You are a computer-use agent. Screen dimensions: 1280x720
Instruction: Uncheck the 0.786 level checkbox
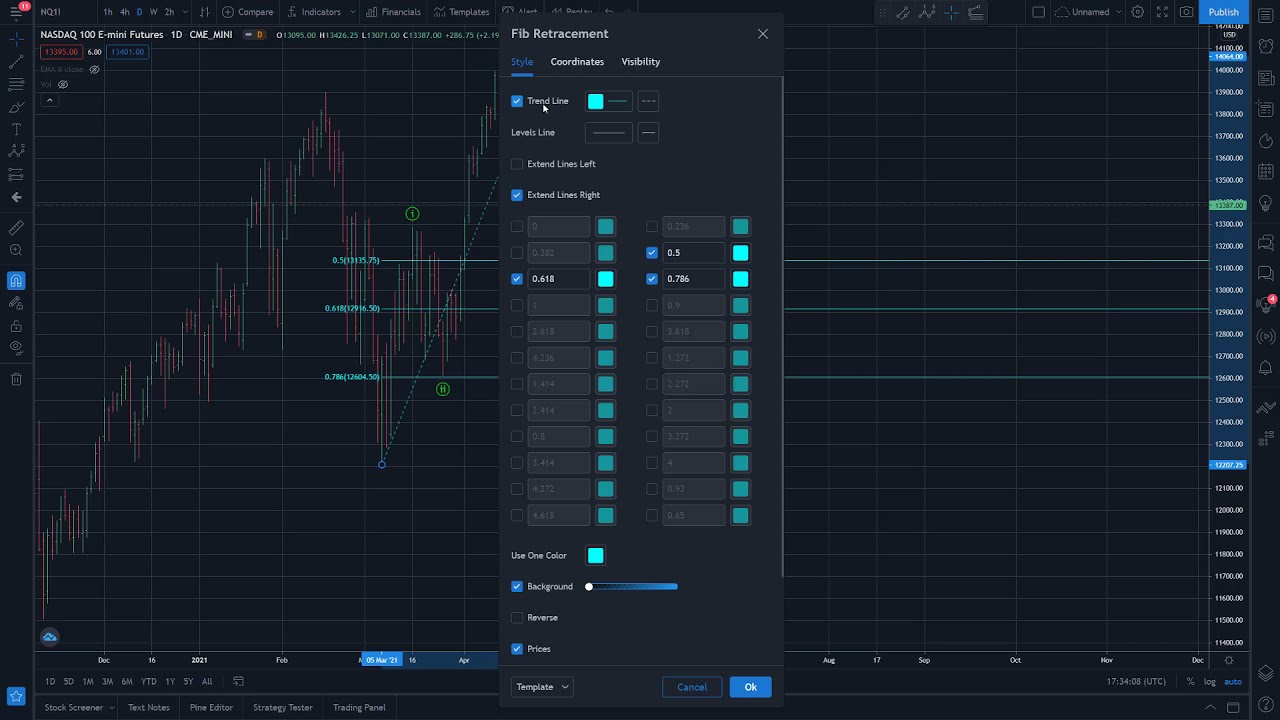pyautogui.click(x=652, y=279)
